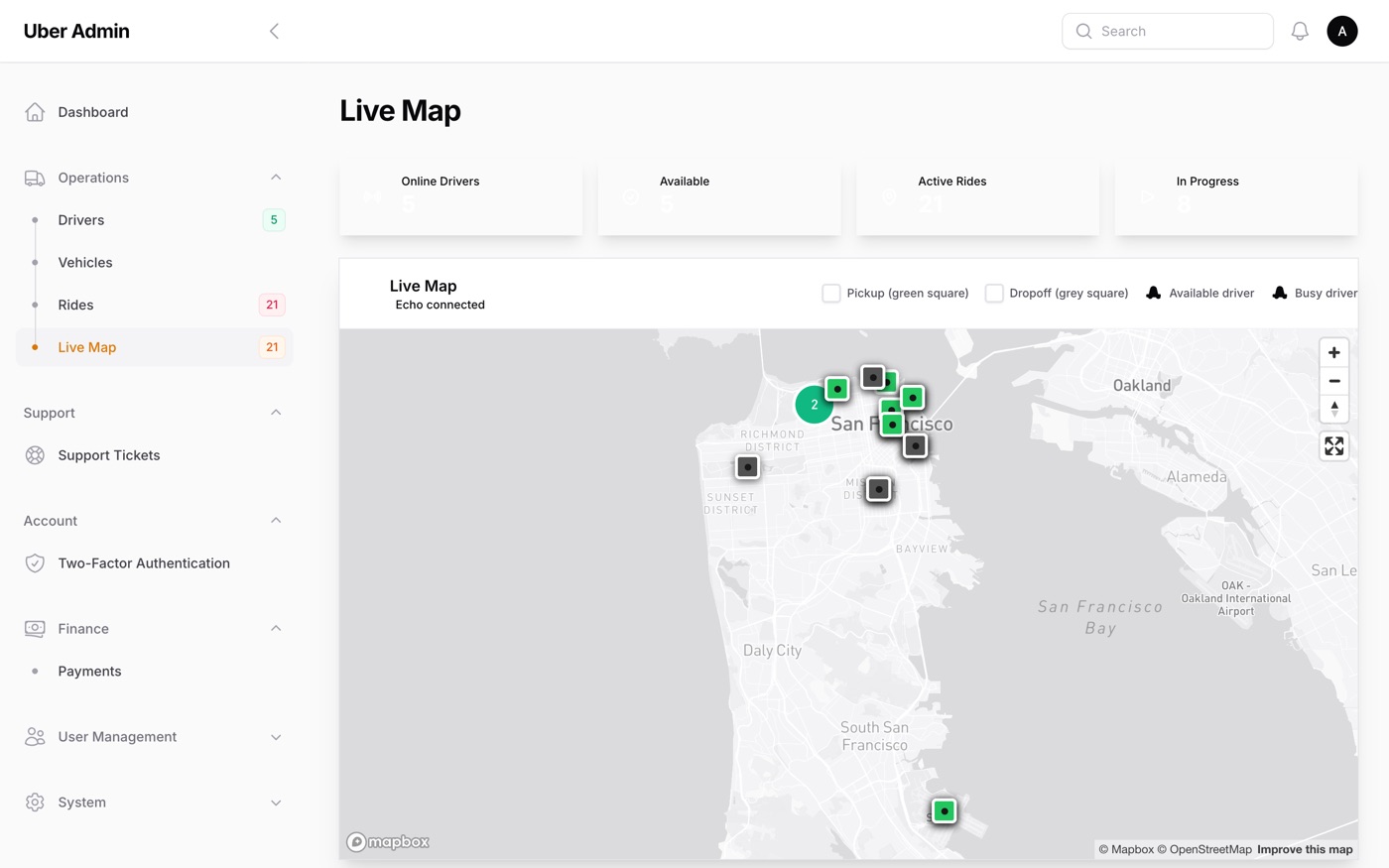Click the User Management people icon
The width and height of the screenshot is (1389, 868).
(35, 737)
